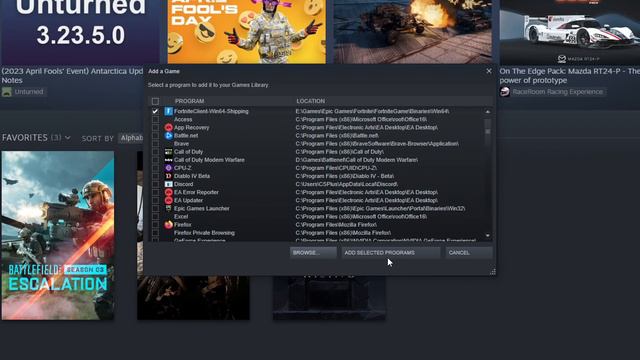Uncheck the FortniteClient-Win64-Shipping checkbox
The height and width of the screenshot is (360, 640).
pos(155,111)
